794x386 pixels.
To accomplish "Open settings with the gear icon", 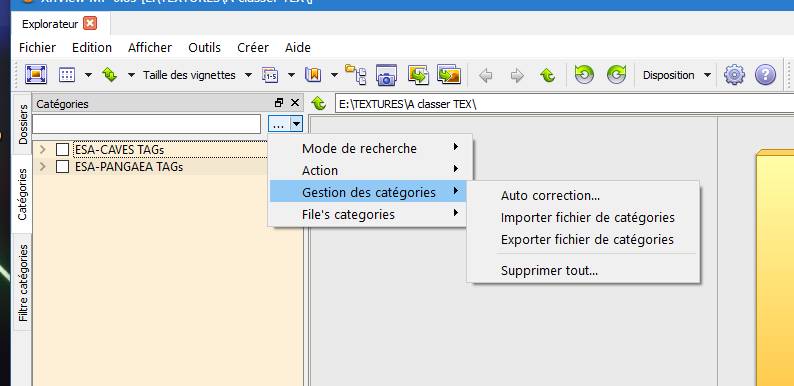I will pyautogui.click(x=734, y=75).
